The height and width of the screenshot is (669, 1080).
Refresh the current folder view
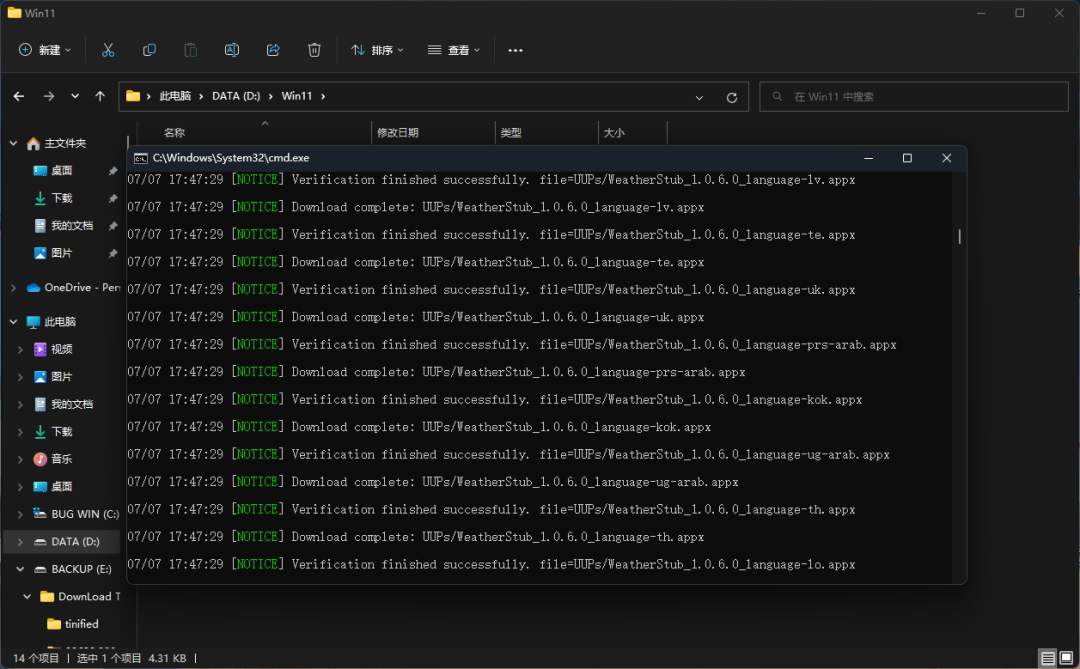pyautogui.click(x=731, y=97)
